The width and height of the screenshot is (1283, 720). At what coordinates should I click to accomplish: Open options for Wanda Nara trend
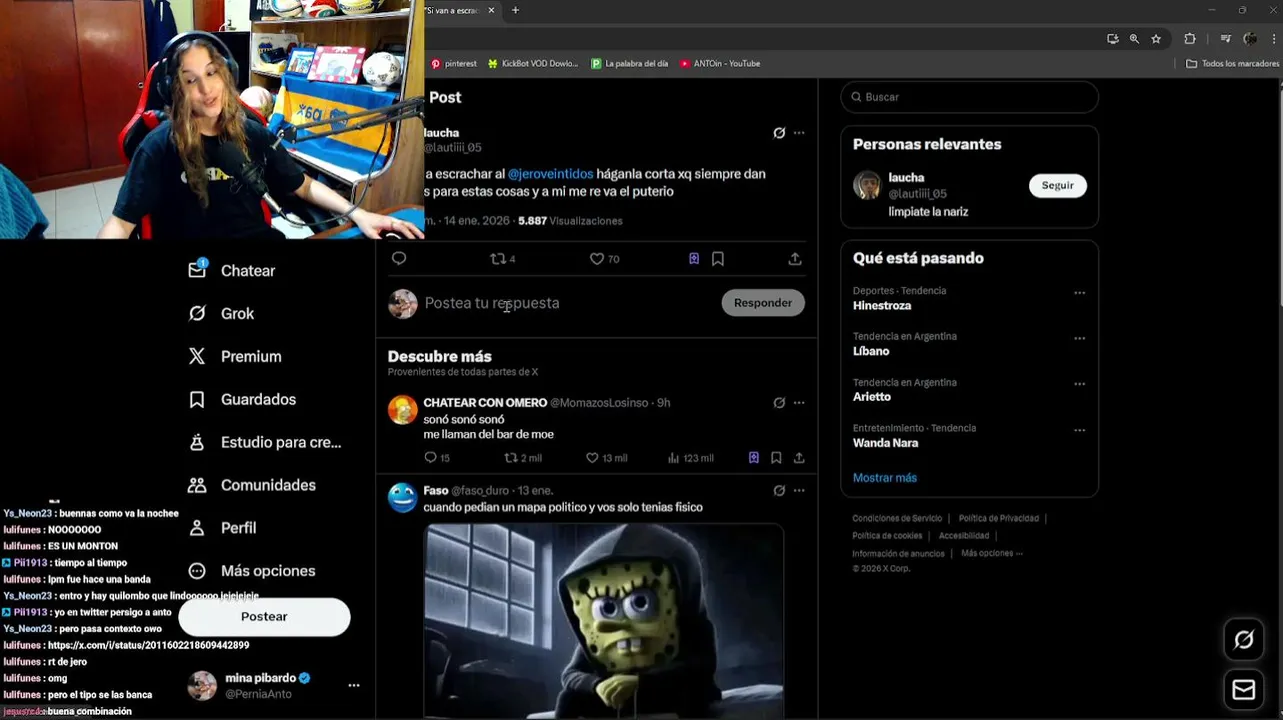click(x=1079, y=430)
